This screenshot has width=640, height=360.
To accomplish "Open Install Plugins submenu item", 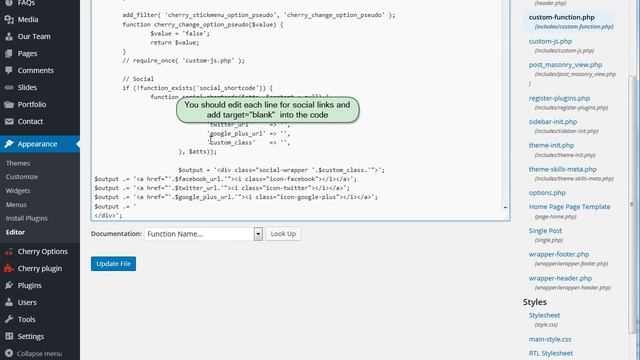I will (27, 218).
